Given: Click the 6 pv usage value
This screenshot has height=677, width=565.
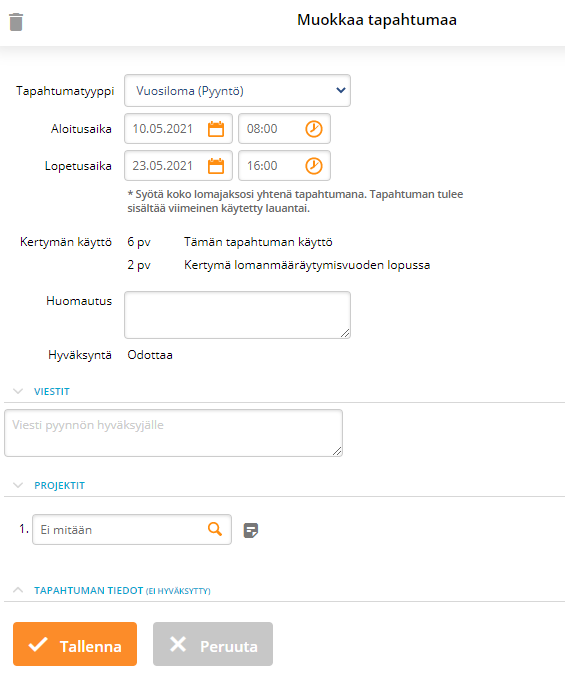Looking at the screenshot, I should point(139,242).
